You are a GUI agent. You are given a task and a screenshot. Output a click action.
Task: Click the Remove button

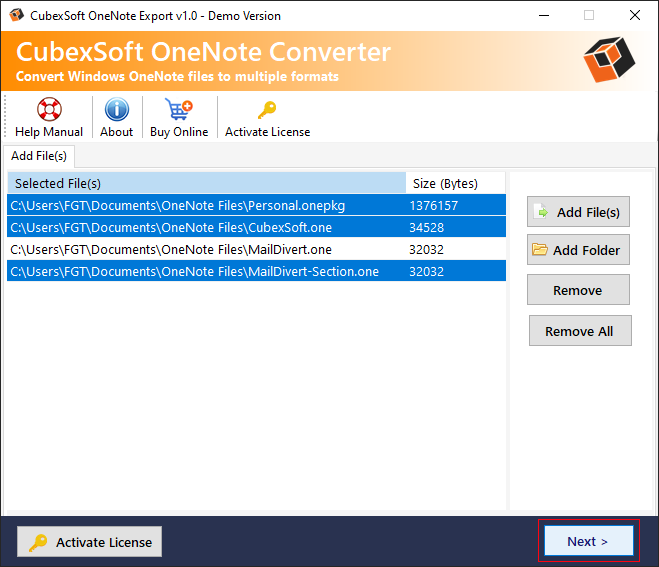pos(578,290)
